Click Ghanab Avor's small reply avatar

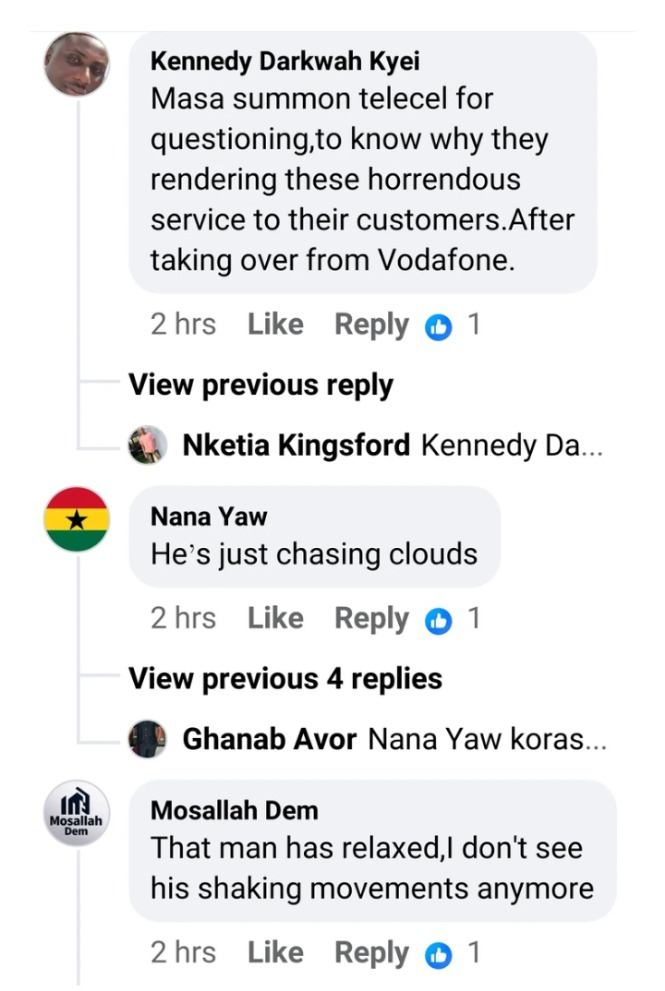pos(148,739)
